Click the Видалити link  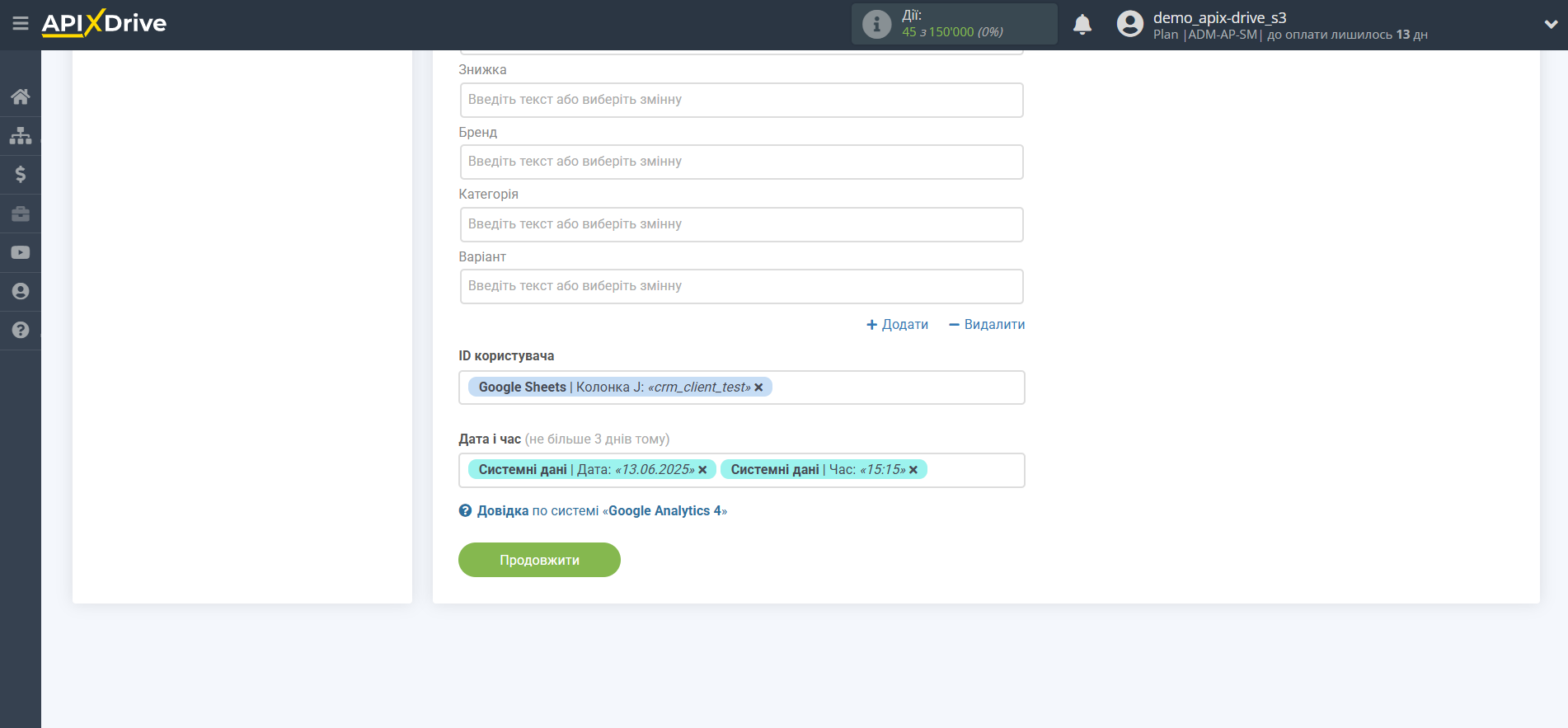coord(987,325)
